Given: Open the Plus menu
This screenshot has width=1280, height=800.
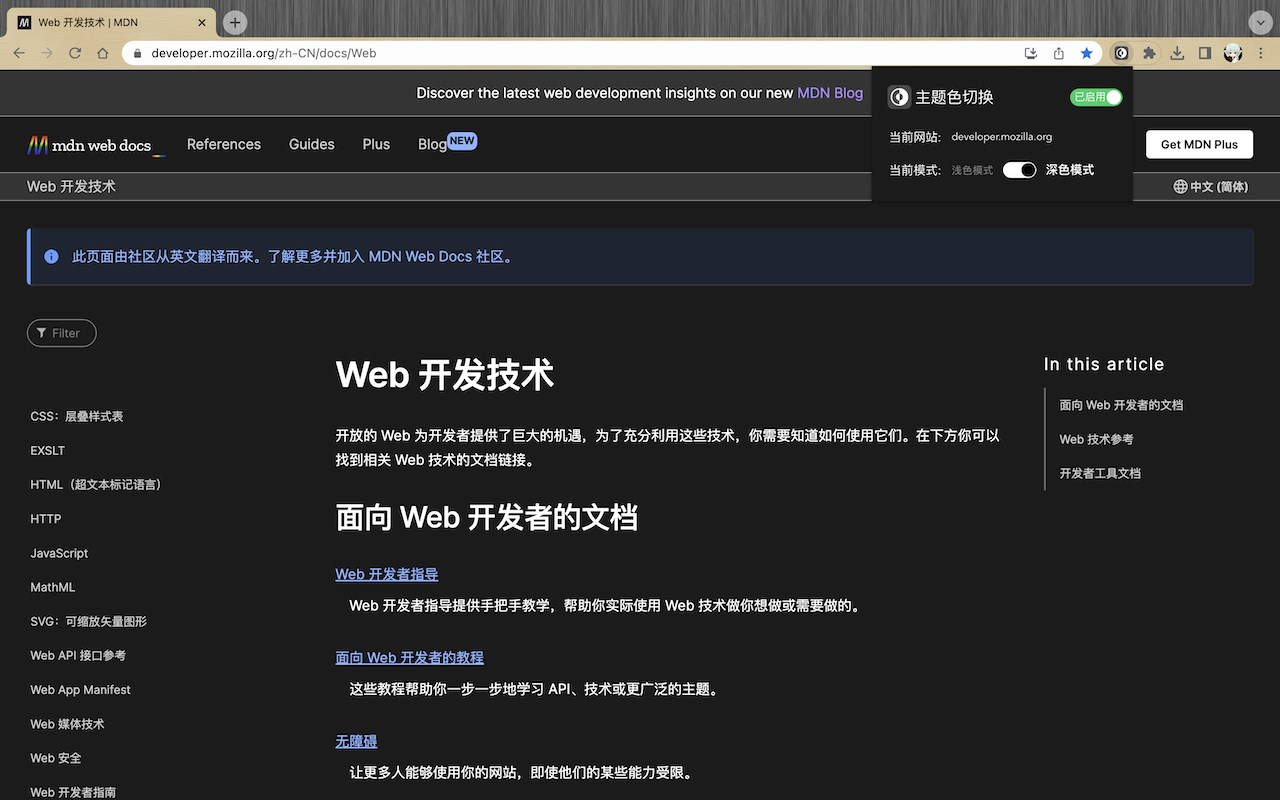Looking at the screenshot, I should 376,144.
